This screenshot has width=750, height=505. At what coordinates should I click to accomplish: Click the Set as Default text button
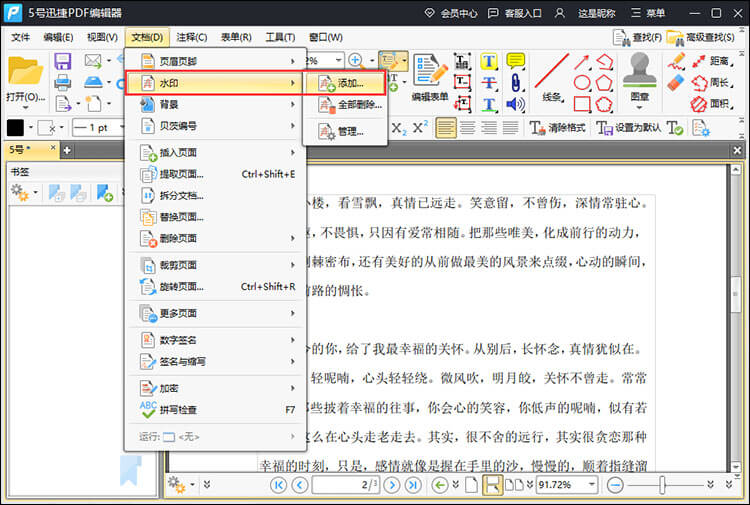click(x=629, y=128)
